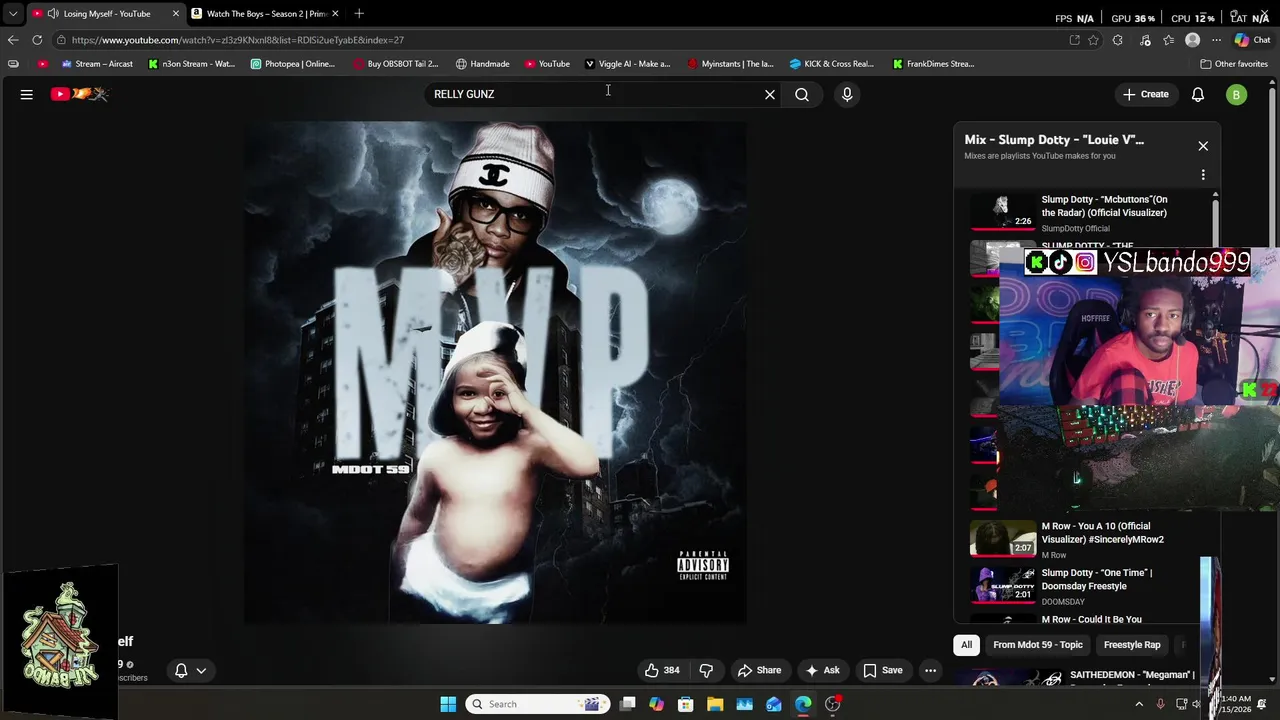Open browser extensions puzzle icon
This screenshot has width=1280, height=720.
[1118, 40]
